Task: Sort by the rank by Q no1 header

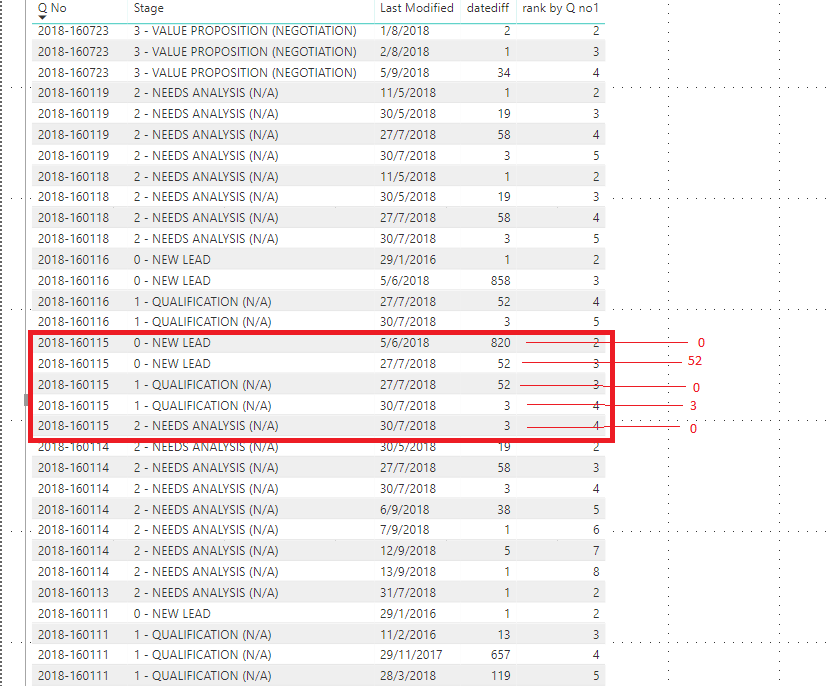Action: (x=560, y=8)
